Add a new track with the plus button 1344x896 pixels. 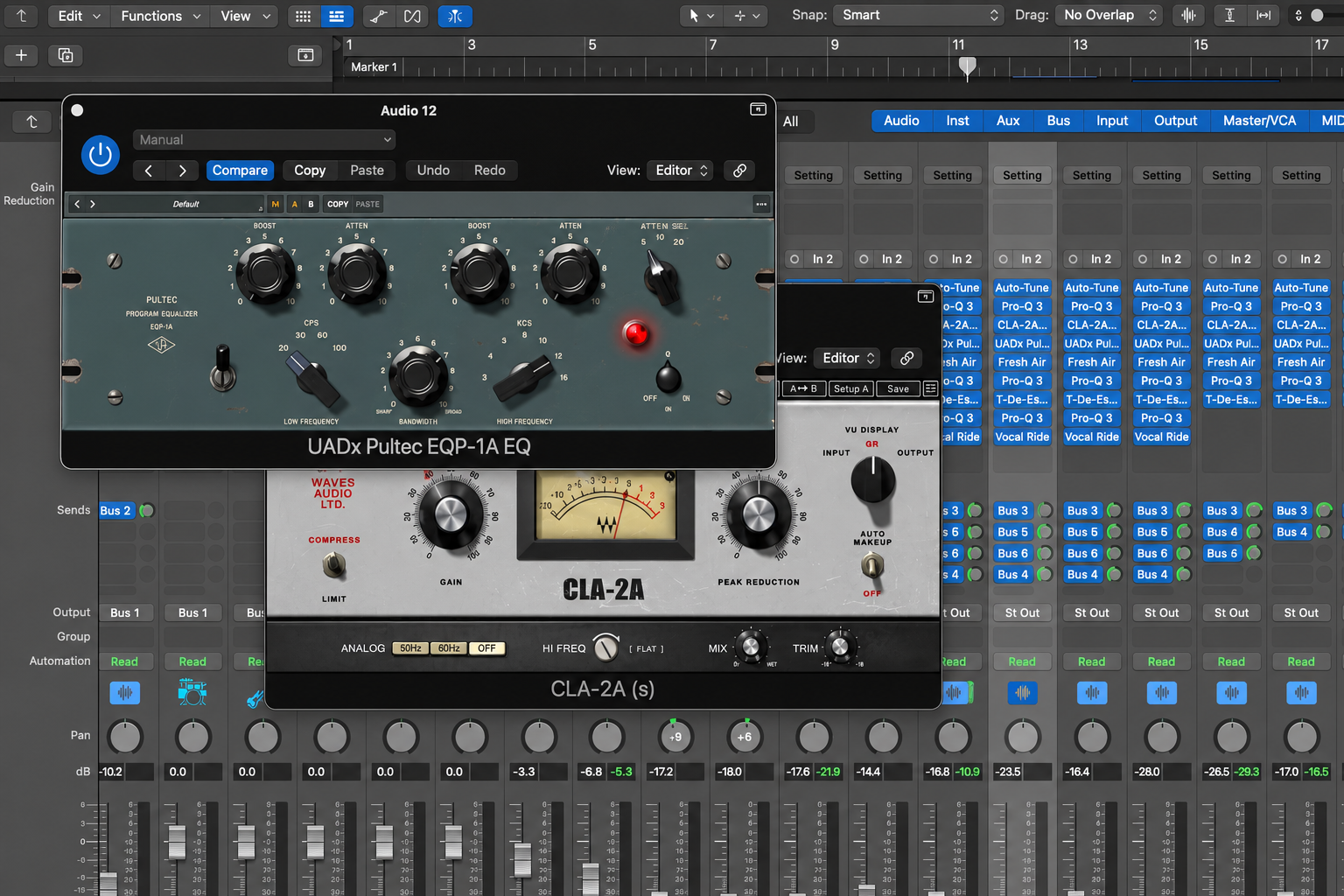point(22,55)
